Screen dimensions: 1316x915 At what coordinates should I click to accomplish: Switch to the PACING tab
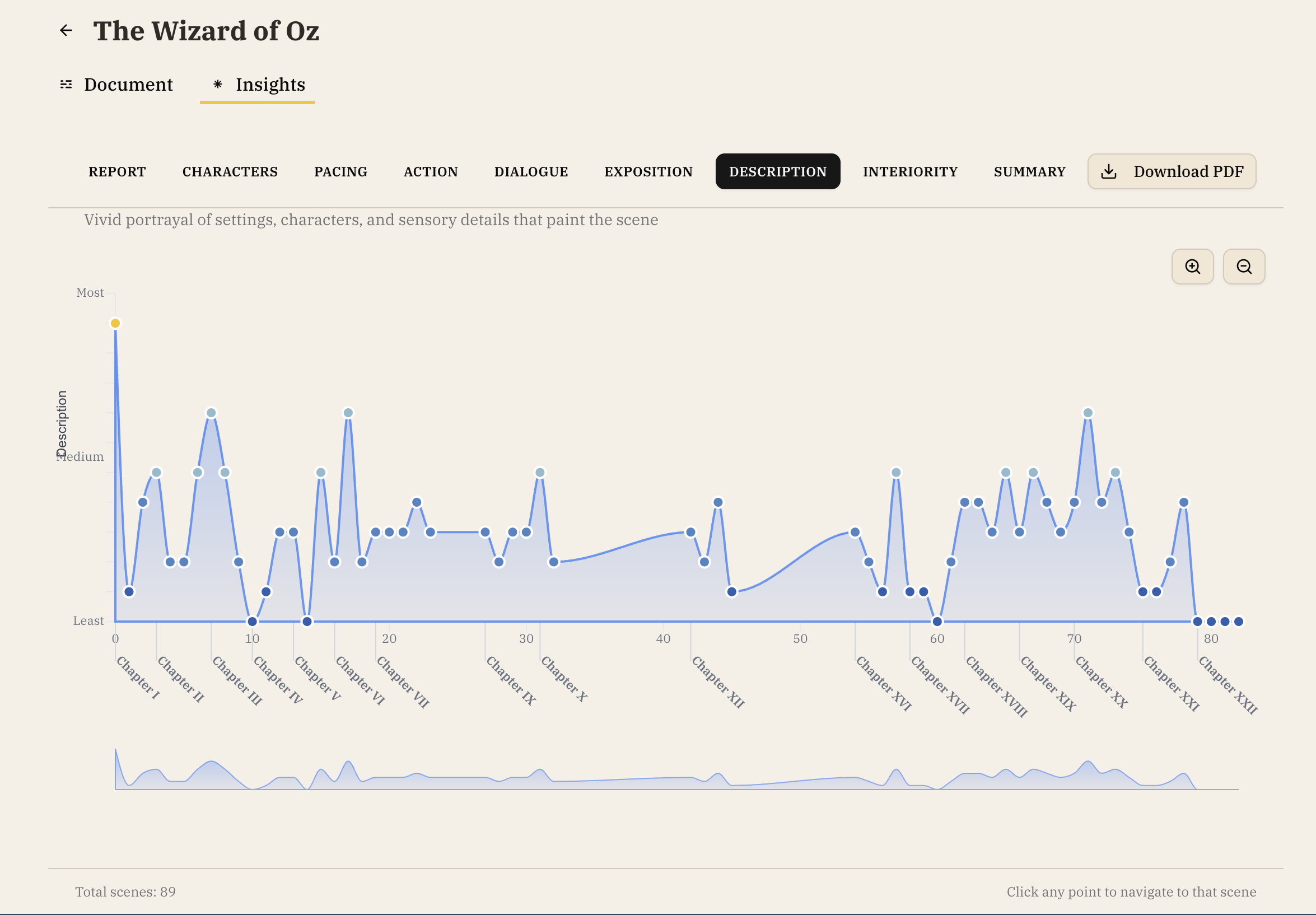(x=340, y=171)
